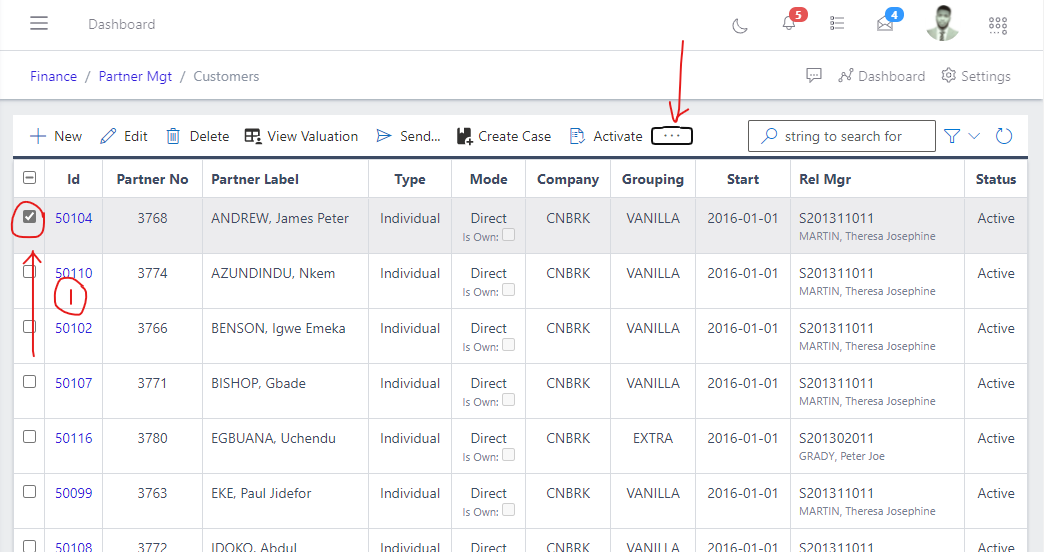Open customer Id 50102 link

click(x=73, y=328)
